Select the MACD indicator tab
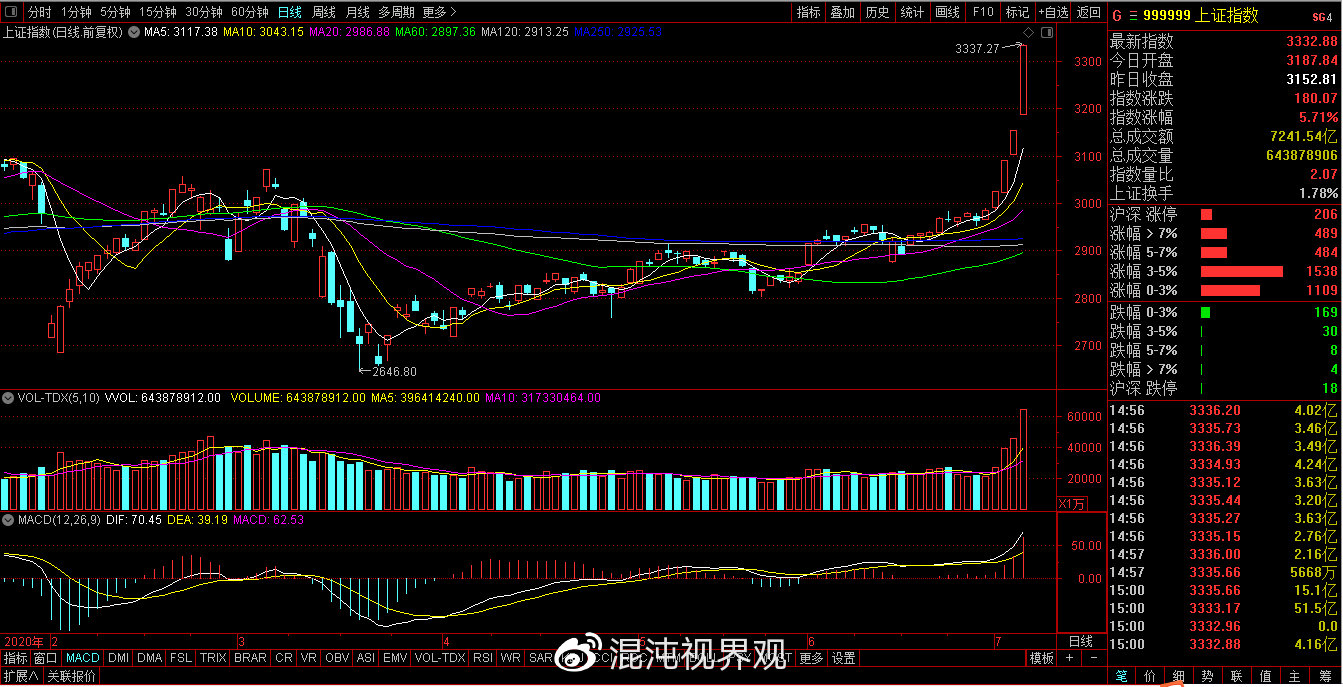Image resolution: width=1343 pixels, height=687 pixels. pyautogui.click(x=83, y=658)
